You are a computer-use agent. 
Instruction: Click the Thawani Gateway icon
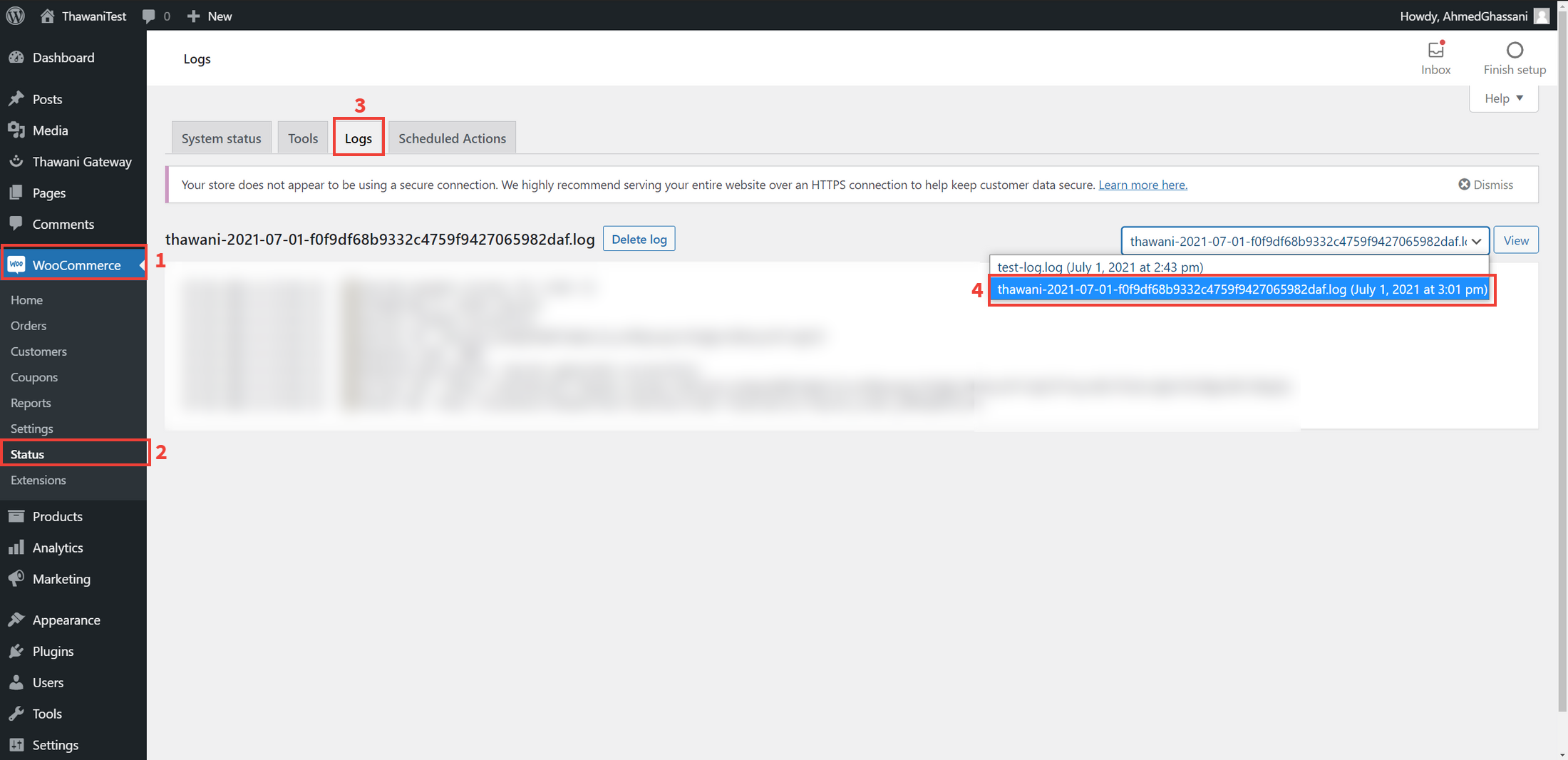[16, 162]
